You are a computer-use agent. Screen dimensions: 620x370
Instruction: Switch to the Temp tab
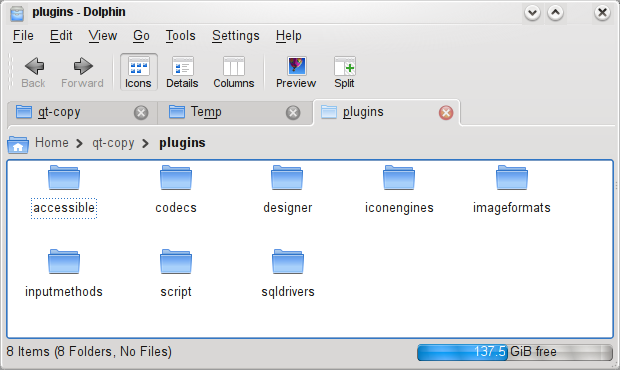click(235, 113)
